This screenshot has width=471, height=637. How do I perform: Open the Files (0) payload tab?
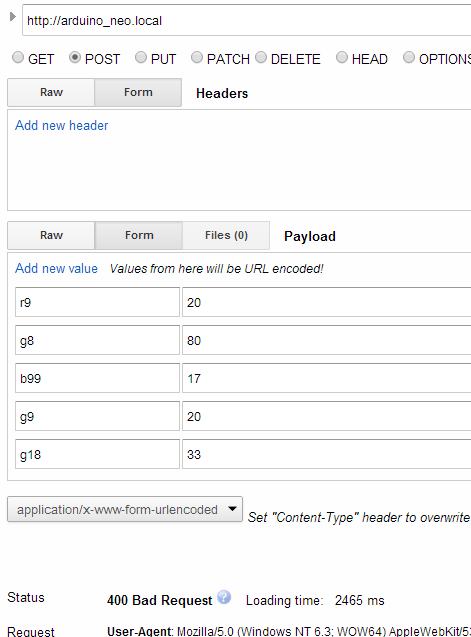coord(226,236)
